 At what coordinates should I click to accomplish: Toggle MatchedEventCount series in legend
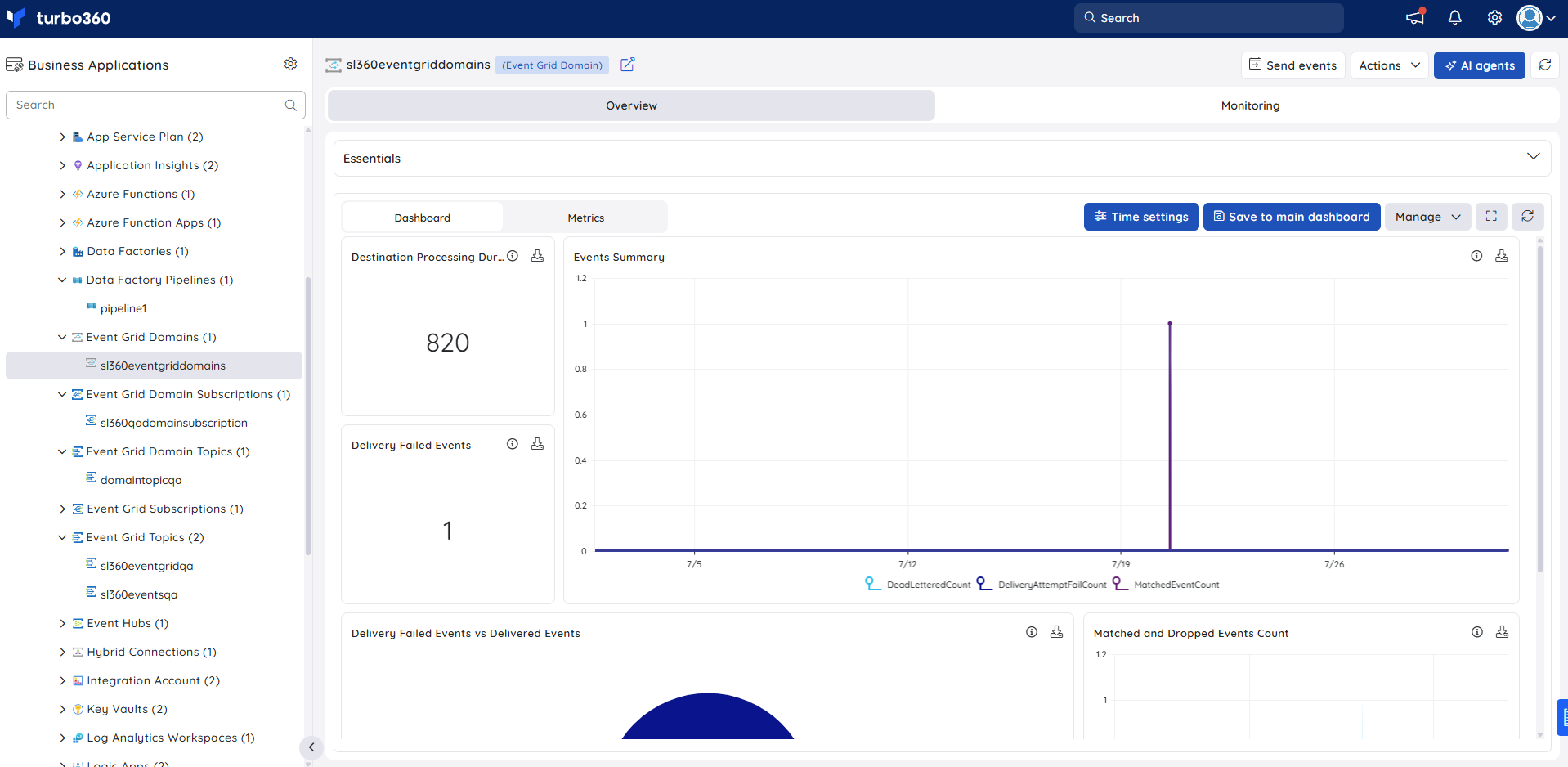1166,585
